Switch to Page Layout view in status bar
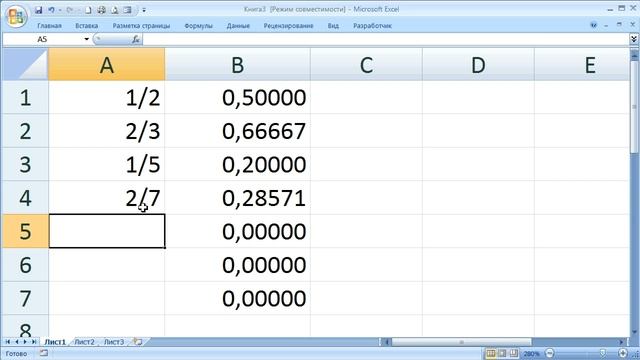Image resolution: width=640 pixels, height=360 pixels. tap(502, 353)
